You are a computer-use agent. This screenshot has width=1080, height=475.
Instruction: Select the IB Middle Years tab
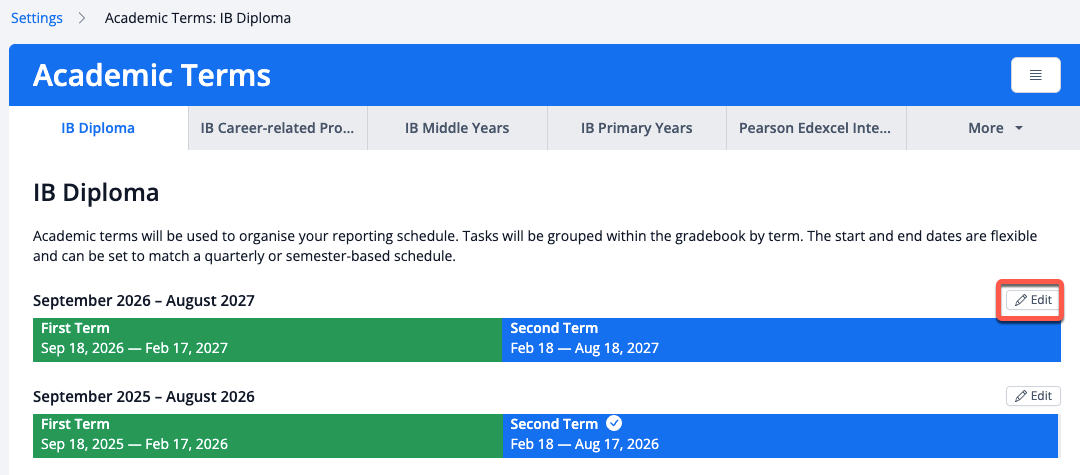[457, 128]
